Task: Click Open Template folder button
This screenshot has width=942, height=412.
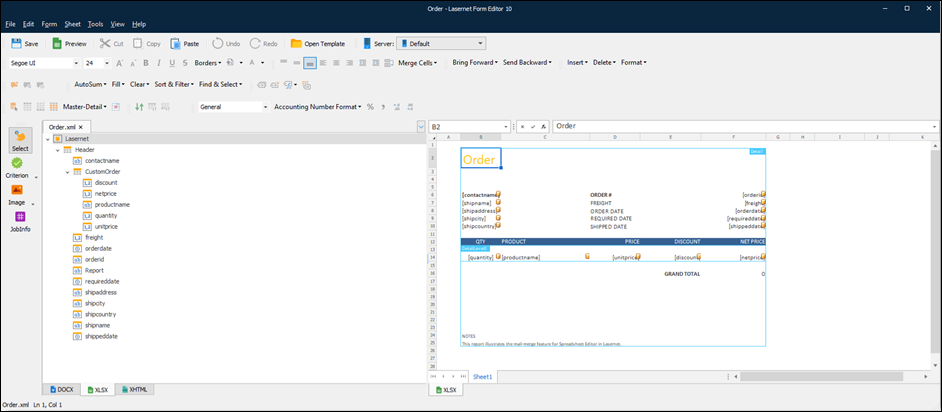Action: (x=318, y=43)
